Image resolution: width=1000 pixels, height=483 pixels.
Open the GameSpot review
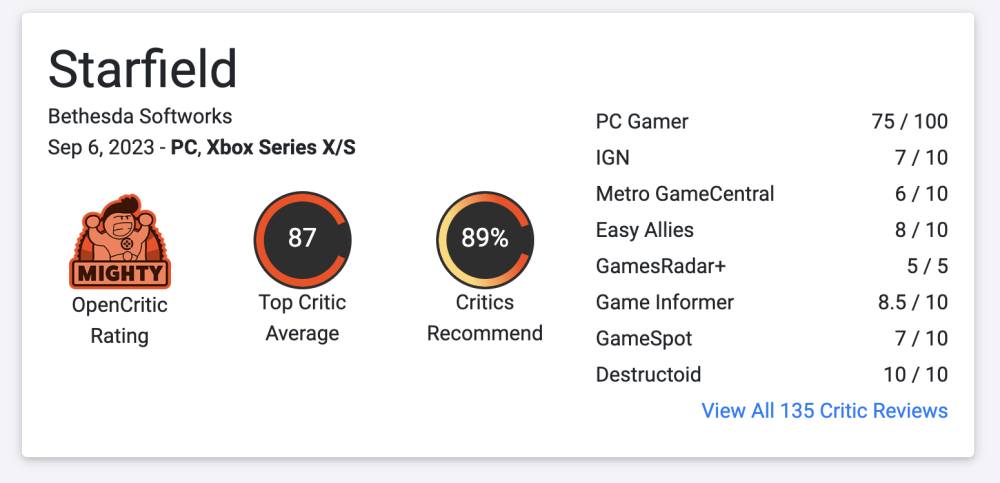click(644, 339)
